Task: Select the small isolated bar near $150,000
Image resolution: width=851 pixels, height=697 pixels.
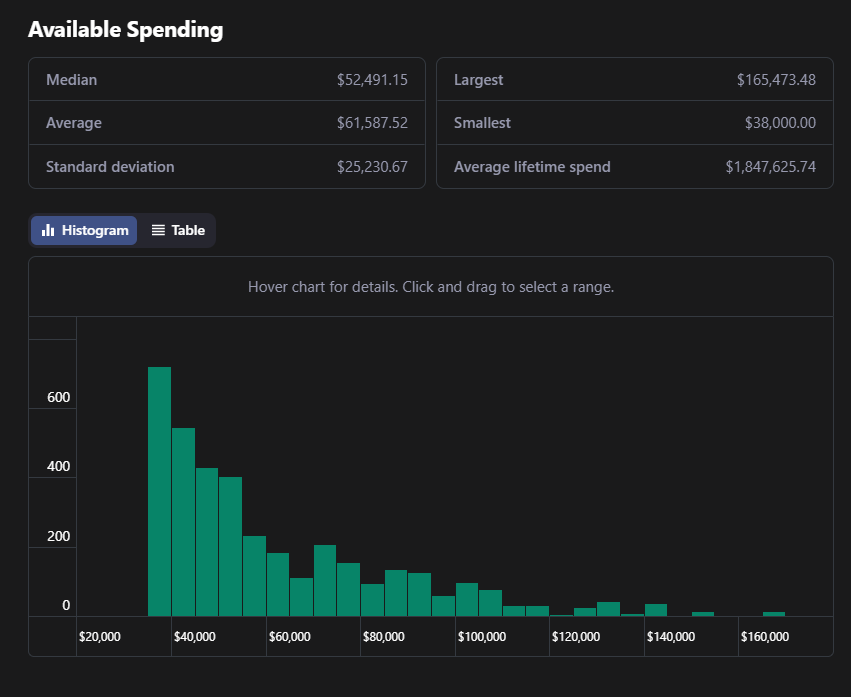Action: tap(703, 613)
